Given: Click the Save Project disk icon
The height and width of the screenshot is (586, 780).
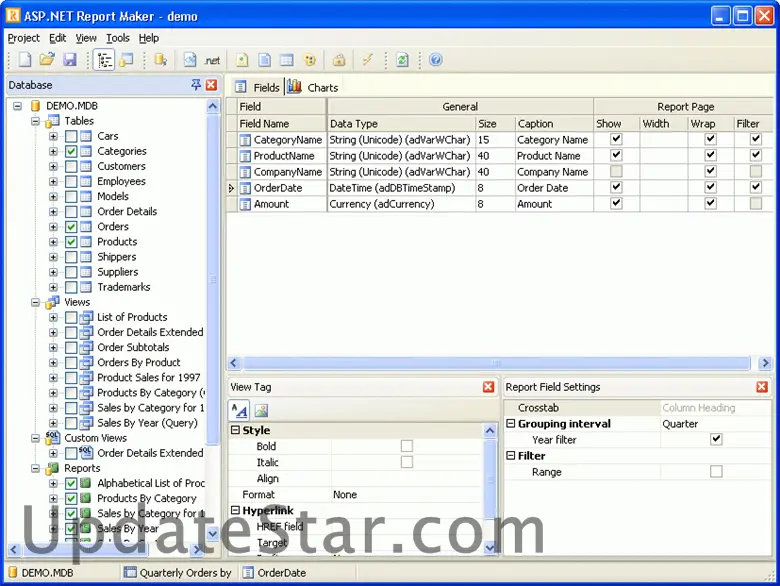Looking at the screenshot, I should (x=70, y=60).
